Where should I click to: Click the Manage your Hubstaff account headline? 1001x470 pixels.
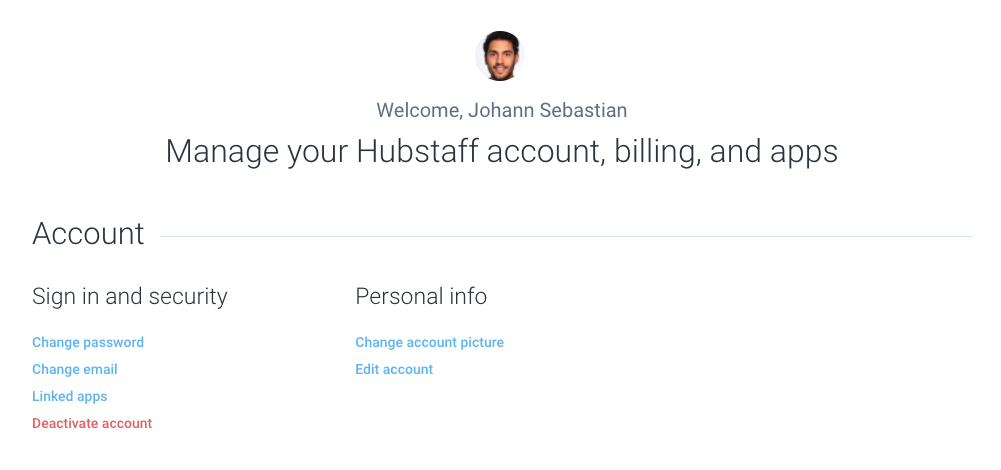(x=501, y=152)
